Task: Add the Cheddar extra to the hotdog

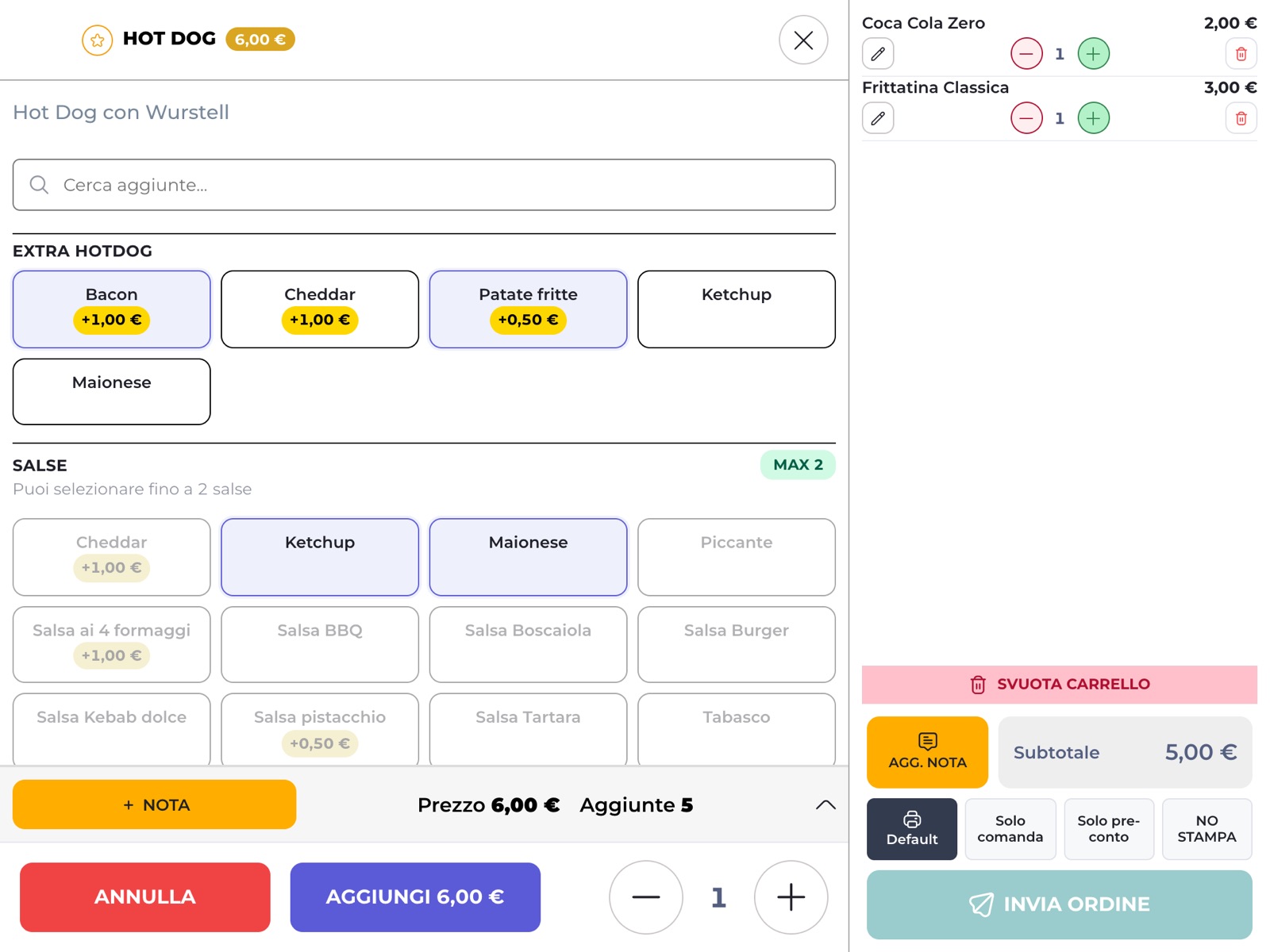Action: [320, 309]
